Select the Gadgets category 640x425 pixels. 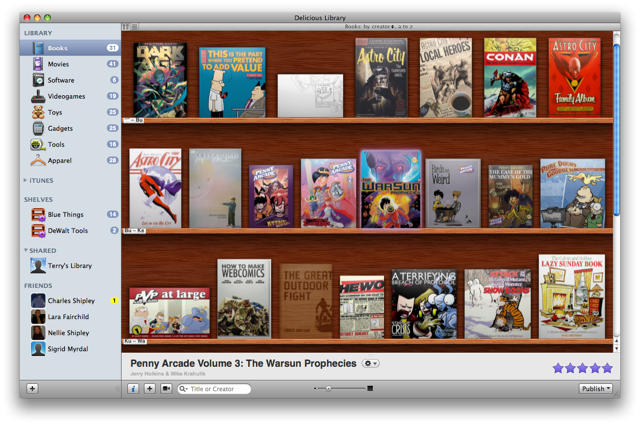[60, 129]
